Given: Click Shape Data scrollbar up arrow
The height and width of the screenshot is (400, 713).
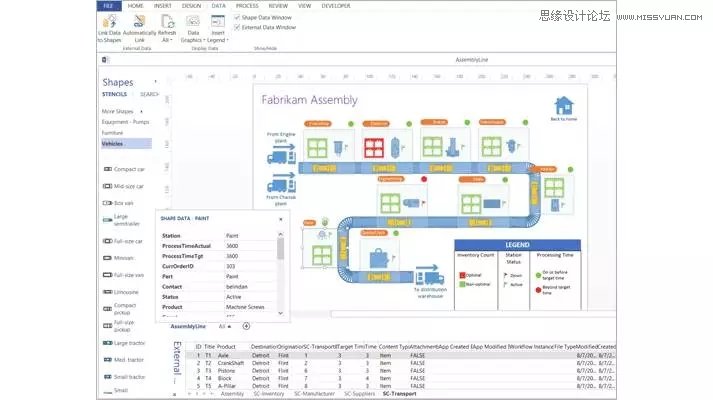Looking at the screenshot, I should 281,235.
